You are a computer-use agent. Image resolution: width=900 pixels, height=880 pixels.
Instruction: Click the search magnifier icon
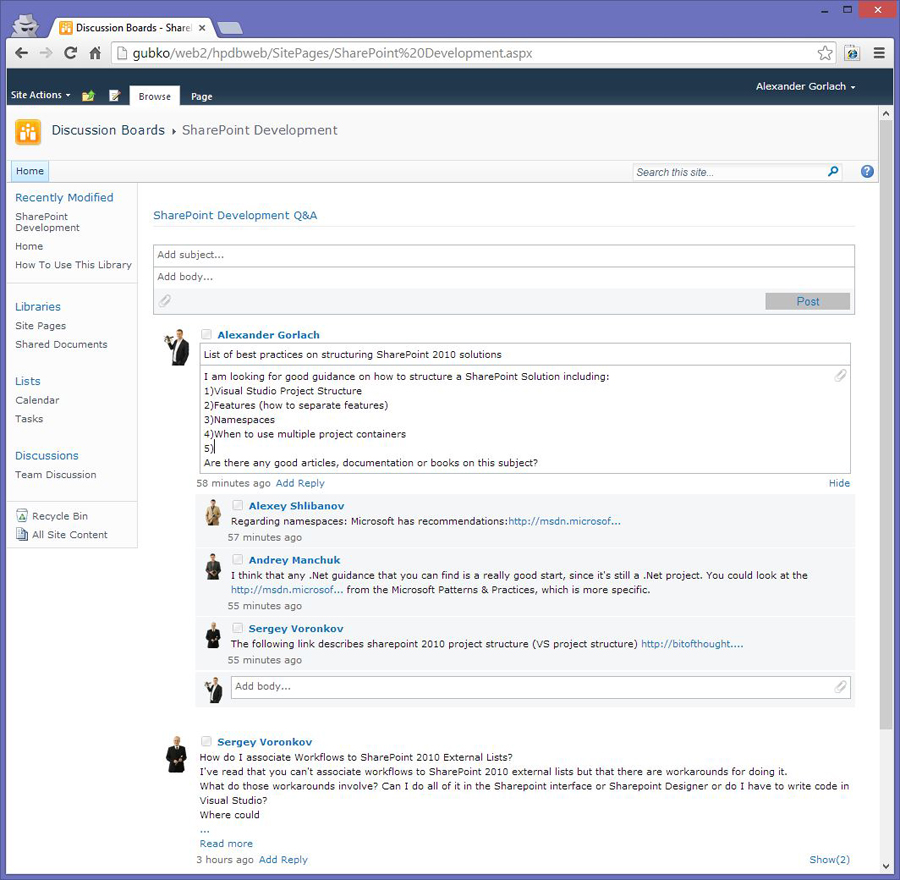pyautogui.click(x=833, y=172)
